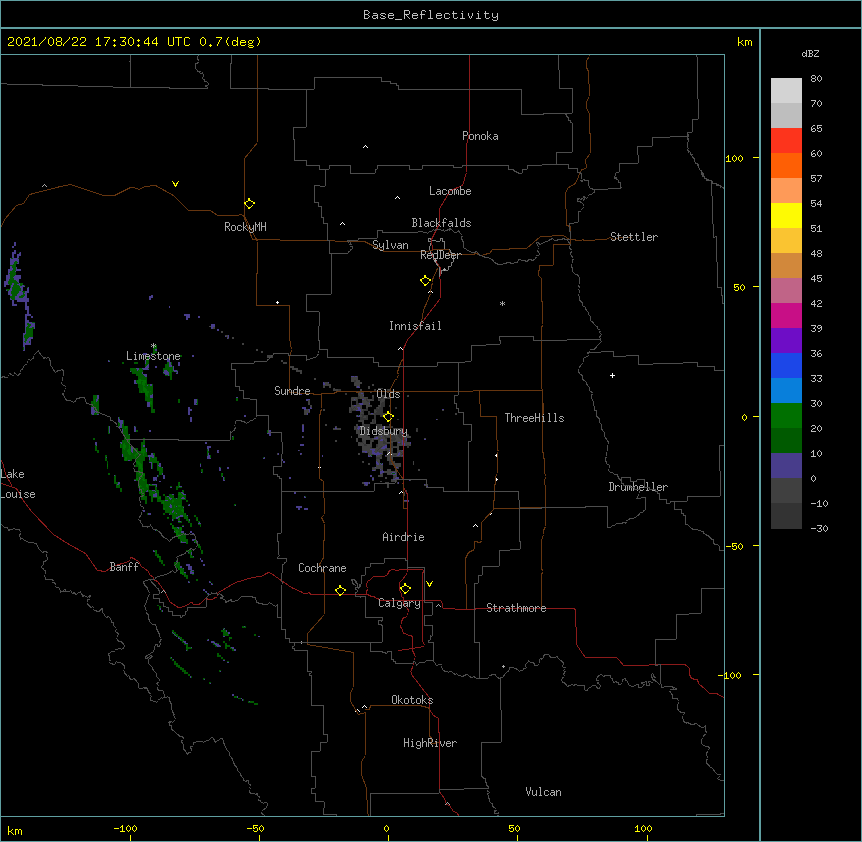Select the purple 39-36 dBZ legend swatch
Screen dimensions: 862x842
coord(786,340)
